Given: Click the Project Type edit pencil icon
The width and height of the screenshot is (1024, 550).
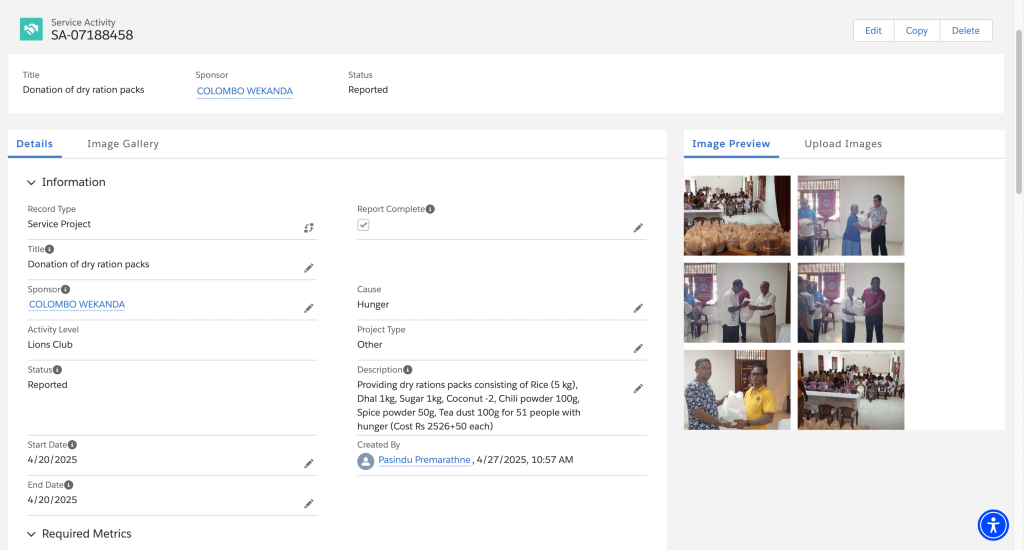Looking at the screenshot, I should point(638,349).
